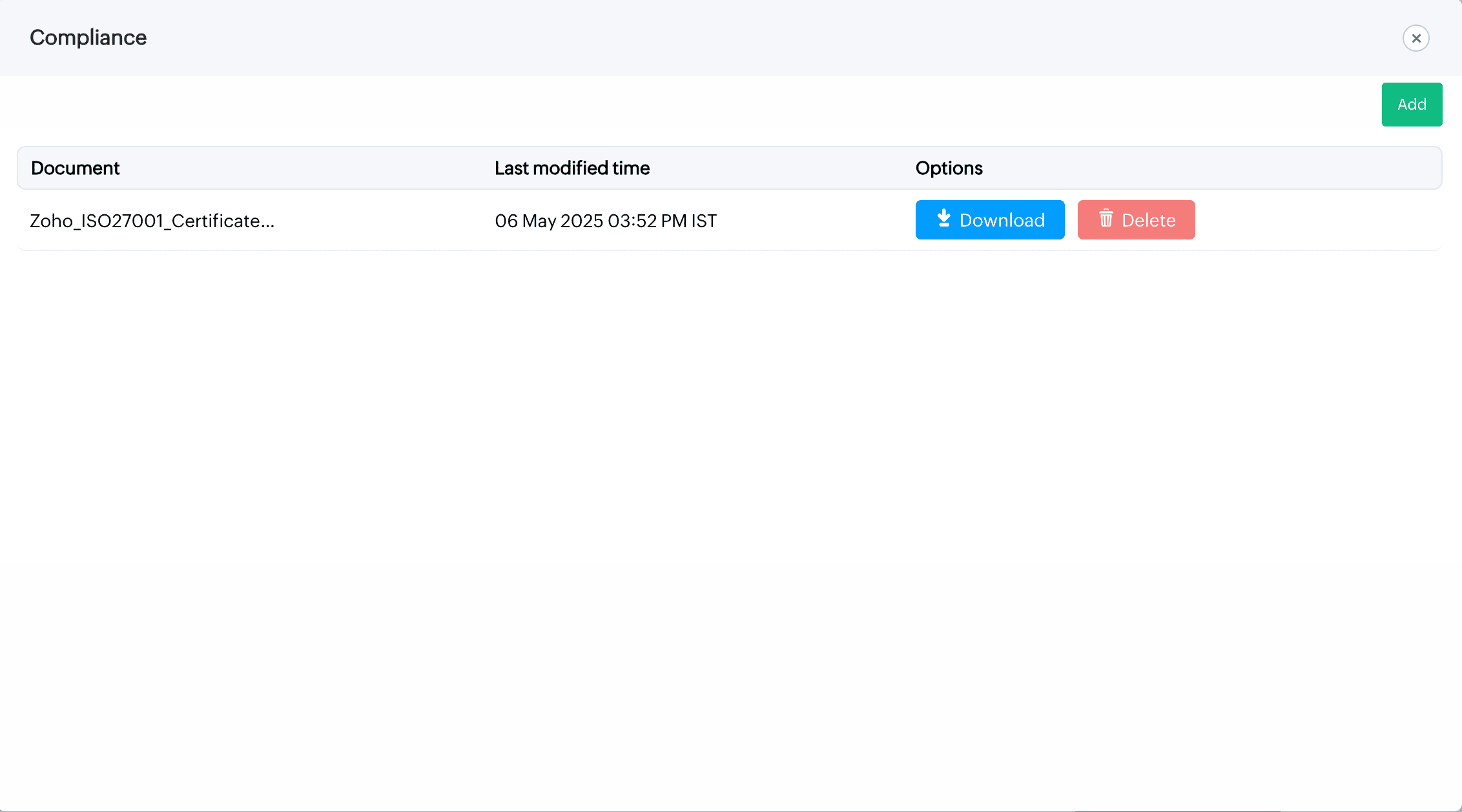
Task: Click the Last modified time column header
Action: coord(571,168)
